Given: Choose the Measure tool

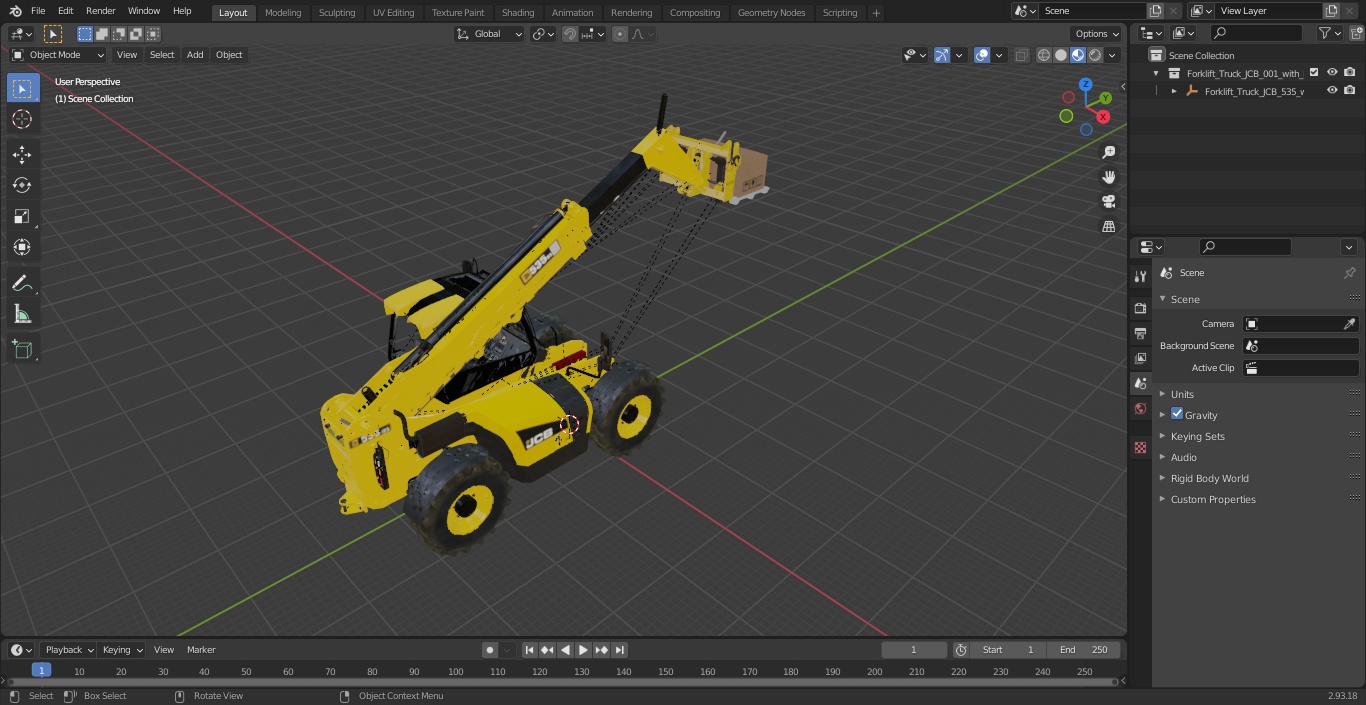Looking at the screenshot, I should point(22,314).
